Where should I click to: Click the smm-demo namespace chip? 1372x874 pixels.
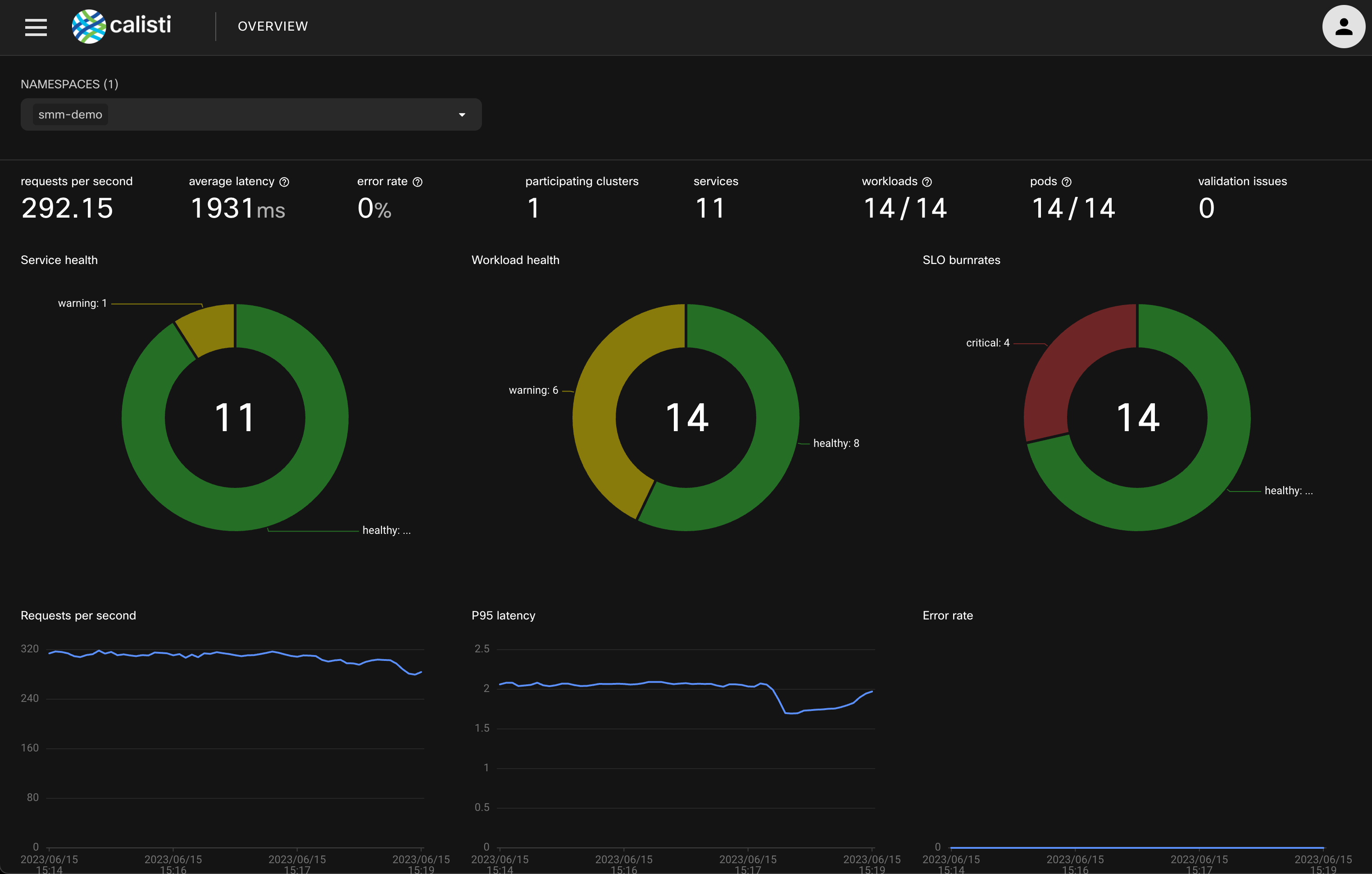coord(70,114)
